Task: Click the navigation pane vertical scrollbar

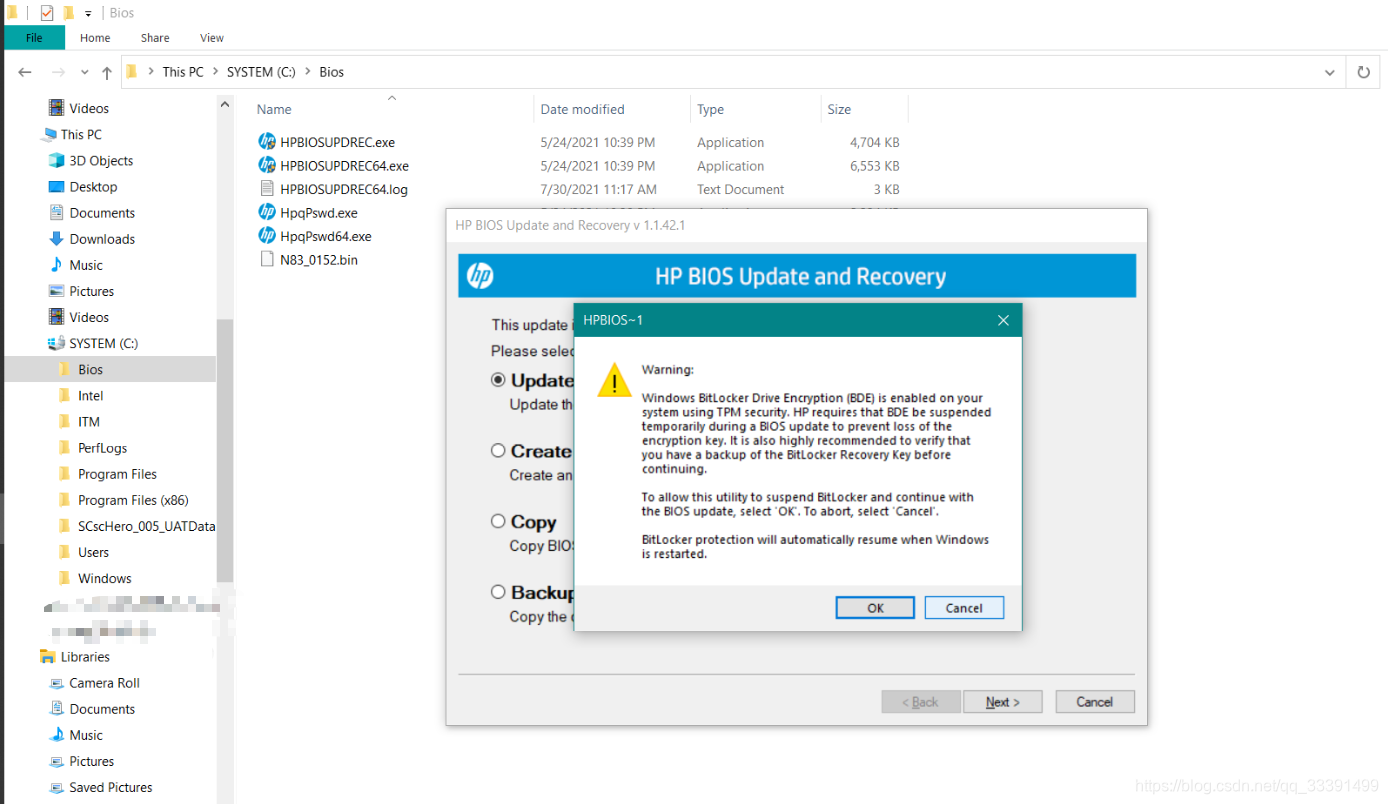Action: point(225,450)
